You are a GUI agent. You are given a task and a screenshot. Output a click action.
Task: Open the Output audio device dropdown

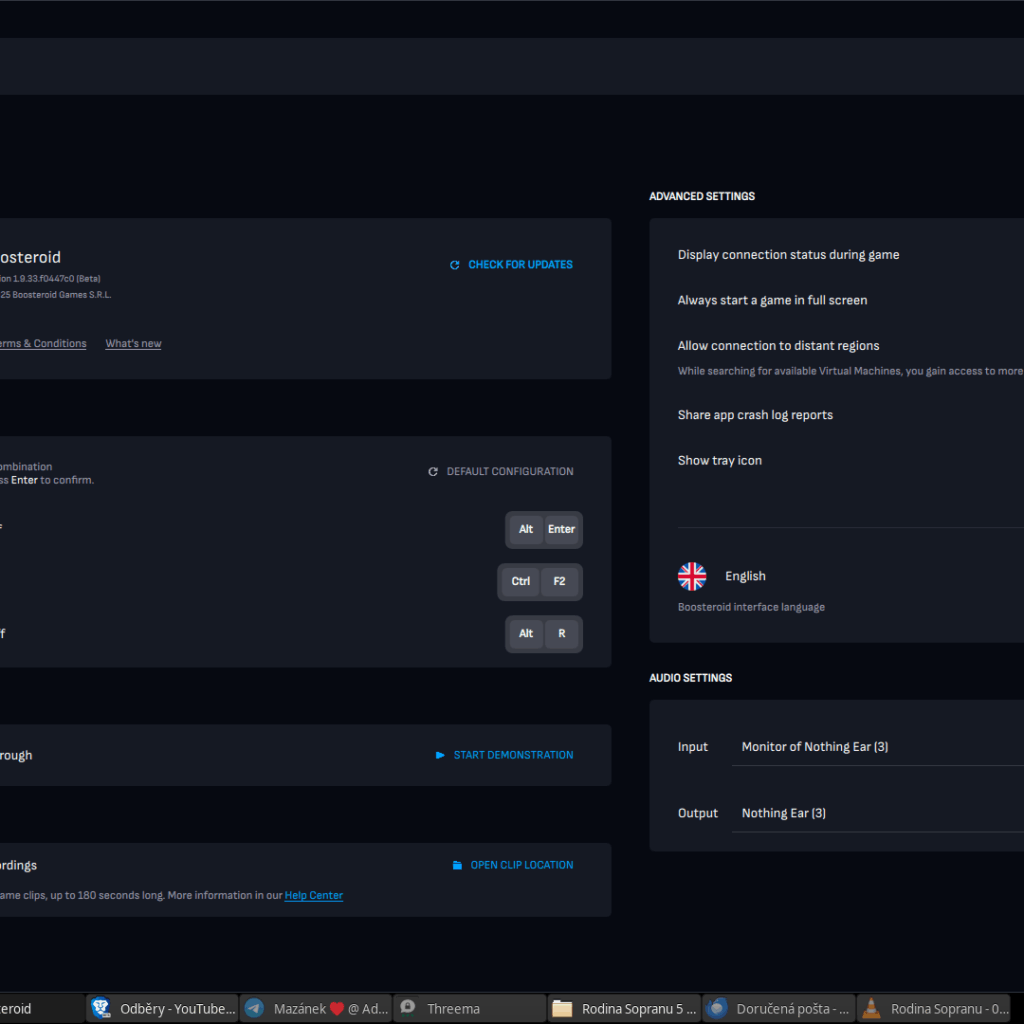[x=880, y=813]
